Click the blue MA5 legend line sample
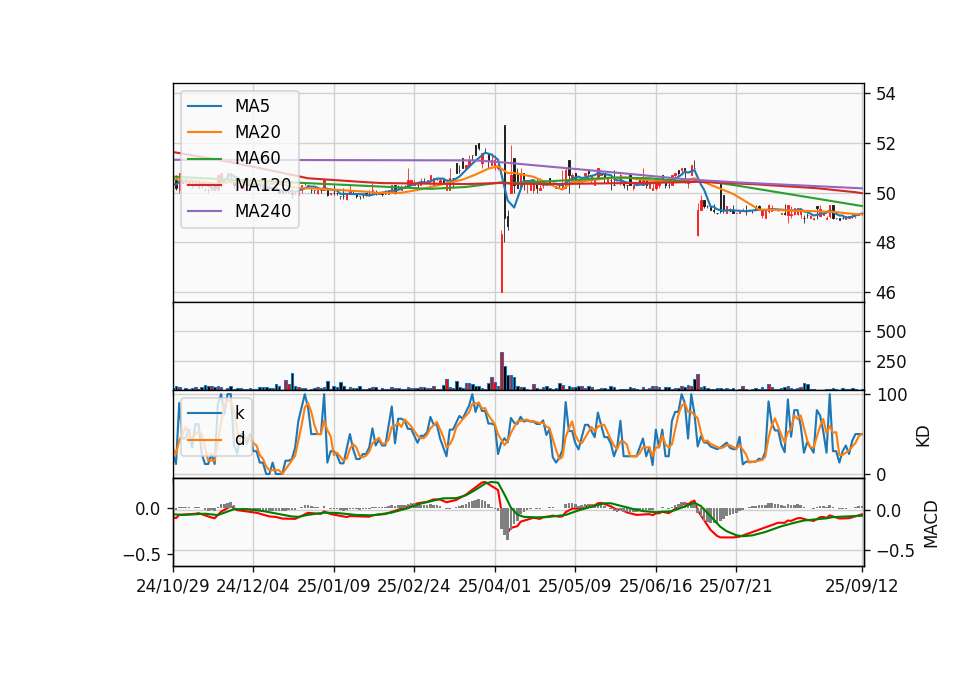 (x=204, y=106)
